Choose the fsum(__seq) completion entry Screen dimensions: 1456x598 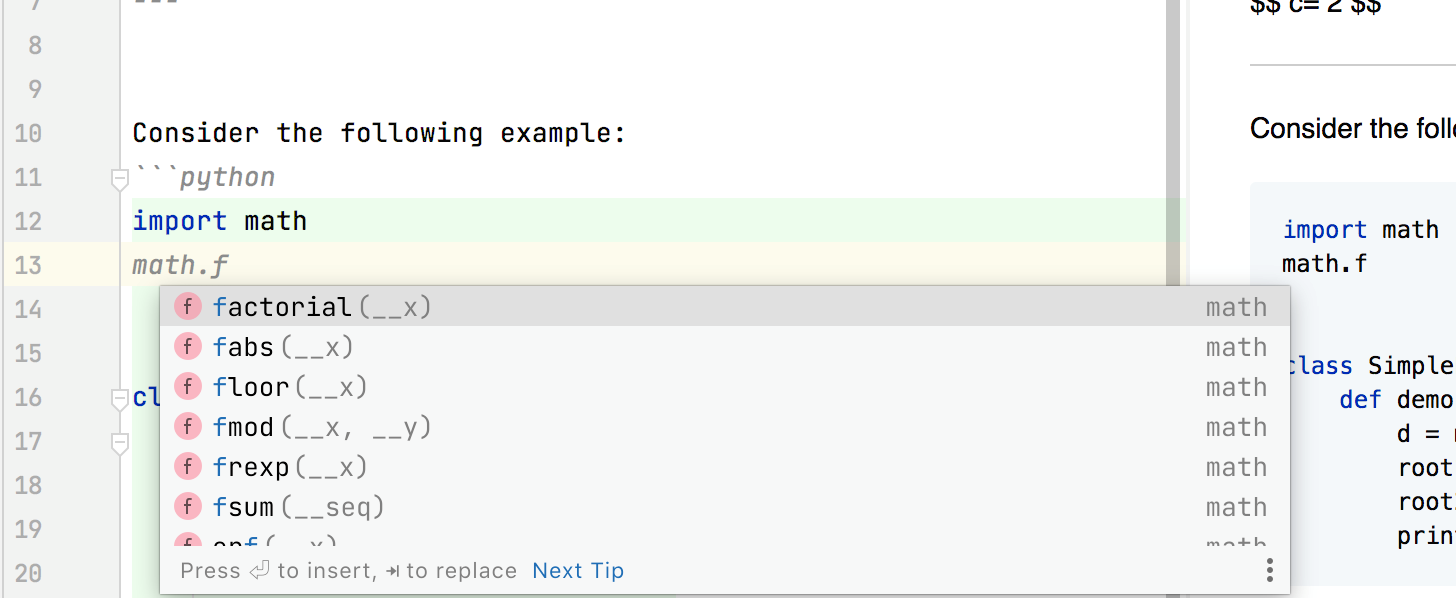[x=300, y=506]
